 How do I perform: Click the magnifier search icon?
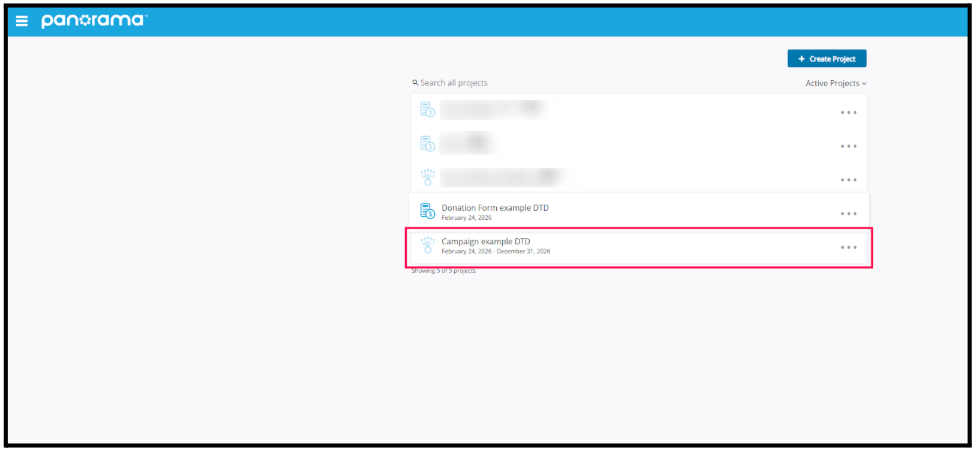click(x=415, y=83)
